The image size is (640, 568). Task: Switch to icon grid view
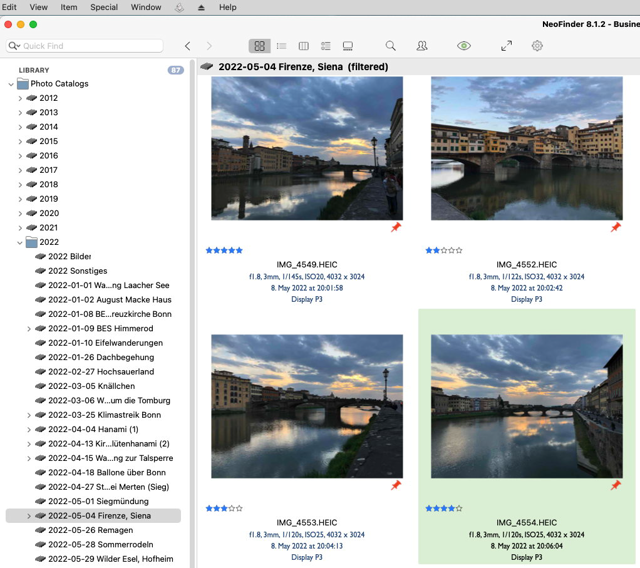259,46
